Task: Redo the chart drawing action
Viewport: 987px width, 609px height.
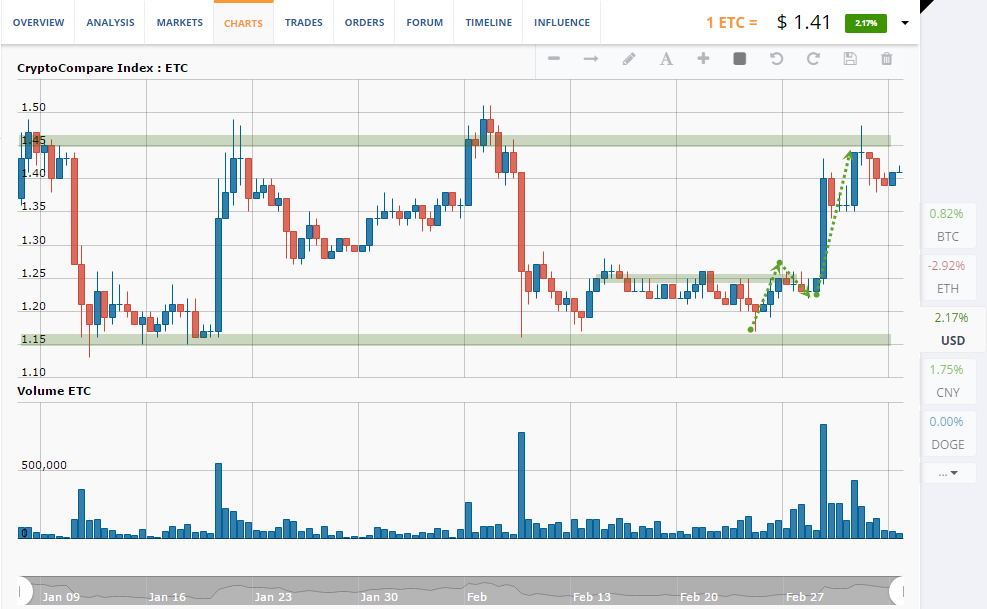Action: (813, 59)
